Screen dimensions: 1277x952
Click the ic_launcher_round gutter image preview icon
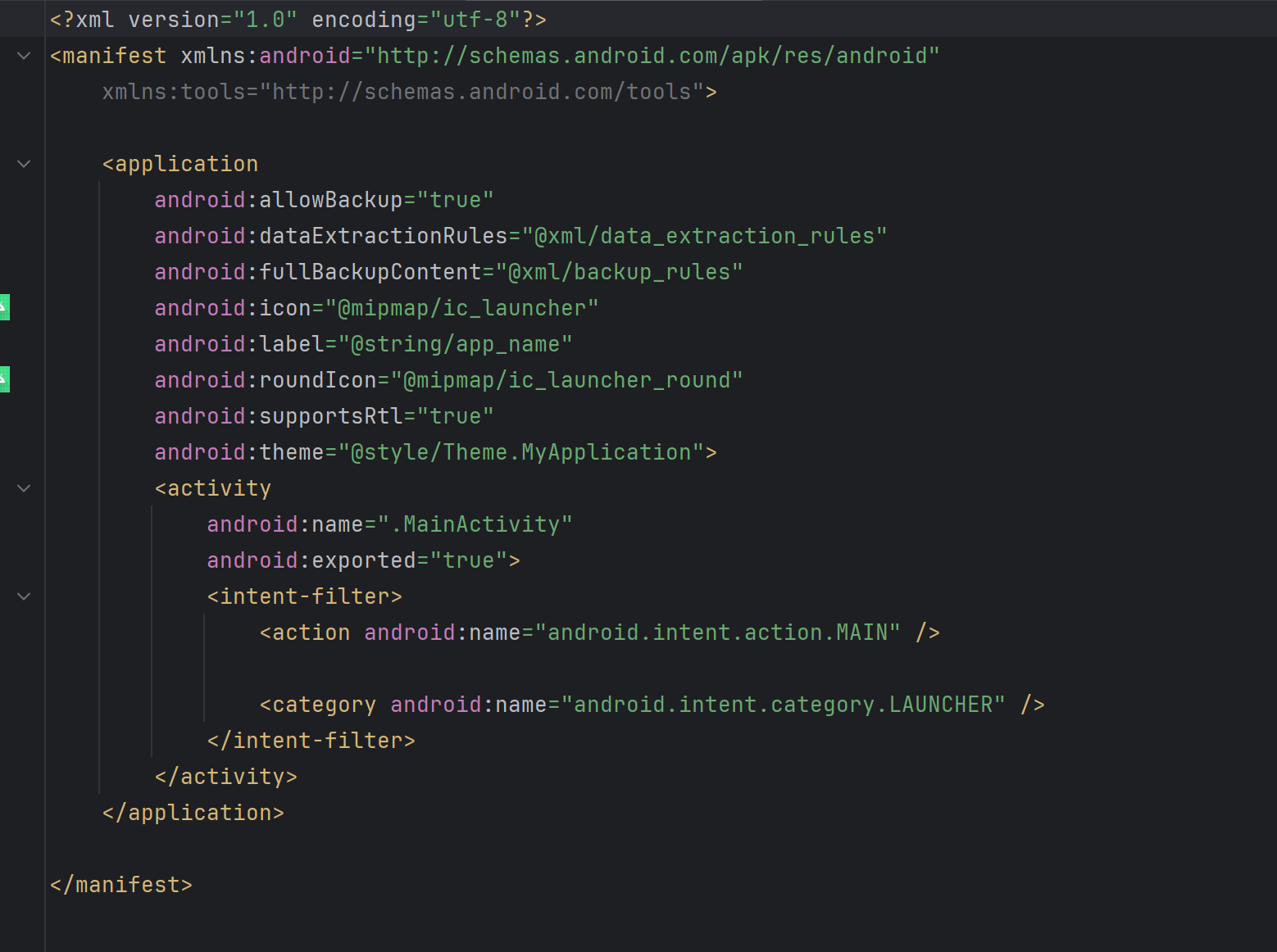click(x=4, y=379)
